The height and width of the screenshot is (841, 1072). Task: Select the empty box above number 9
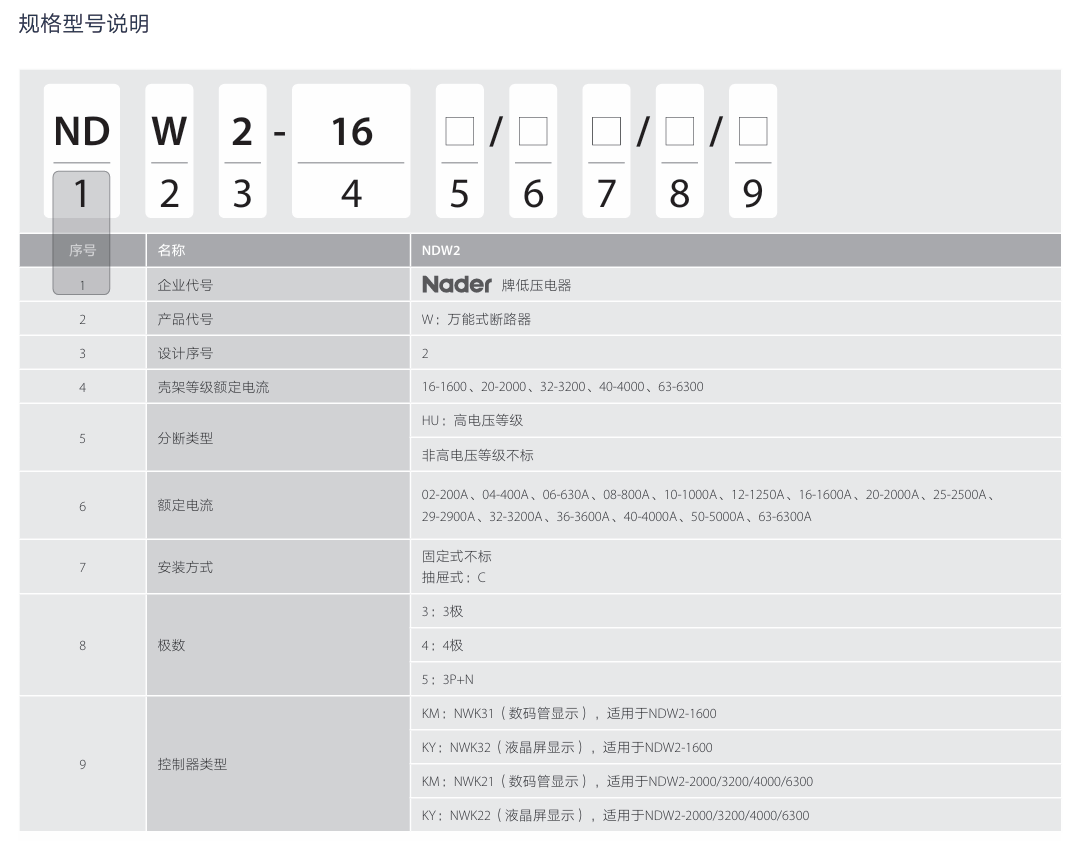tap(753, 131)
